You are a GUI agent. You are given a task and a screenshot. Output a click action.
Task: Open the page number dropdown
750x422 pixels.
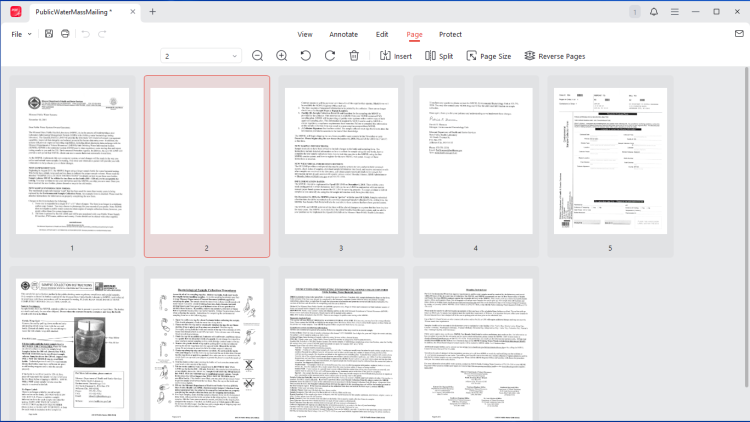pos(201,56)
